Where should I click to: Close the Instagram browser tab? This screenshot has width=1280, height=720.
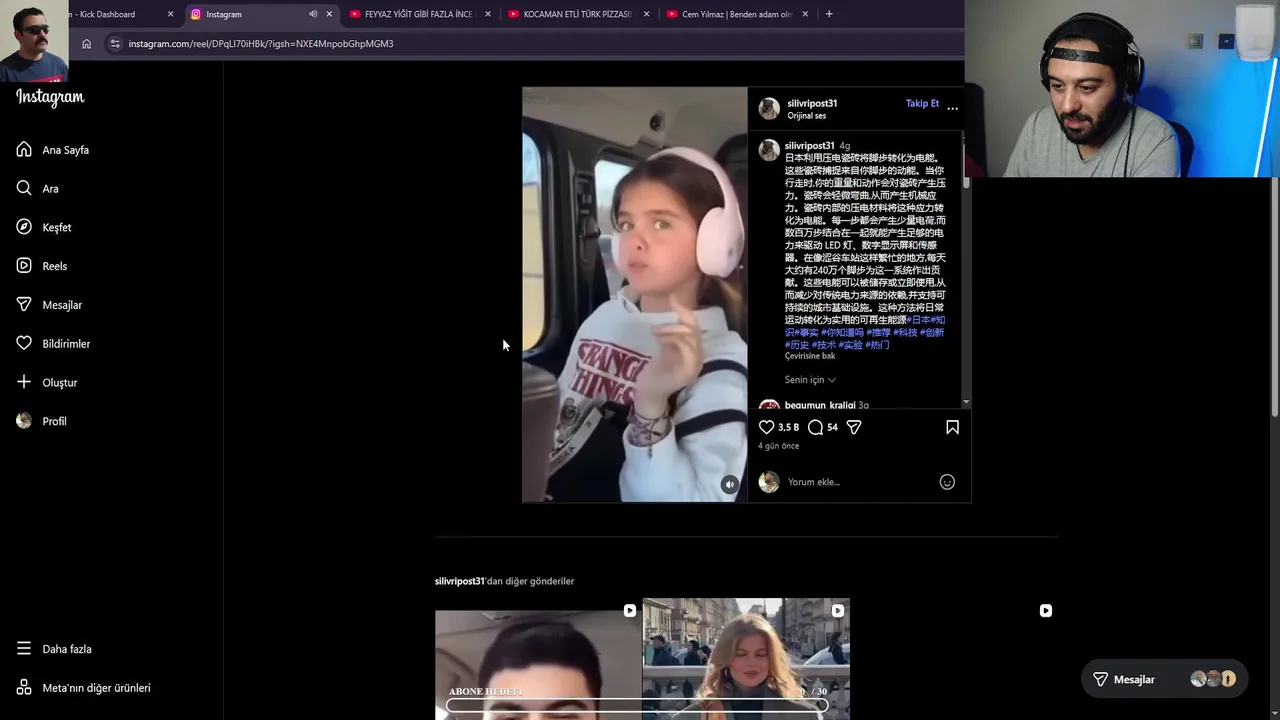pyautogui.click(x=329, y=14)
